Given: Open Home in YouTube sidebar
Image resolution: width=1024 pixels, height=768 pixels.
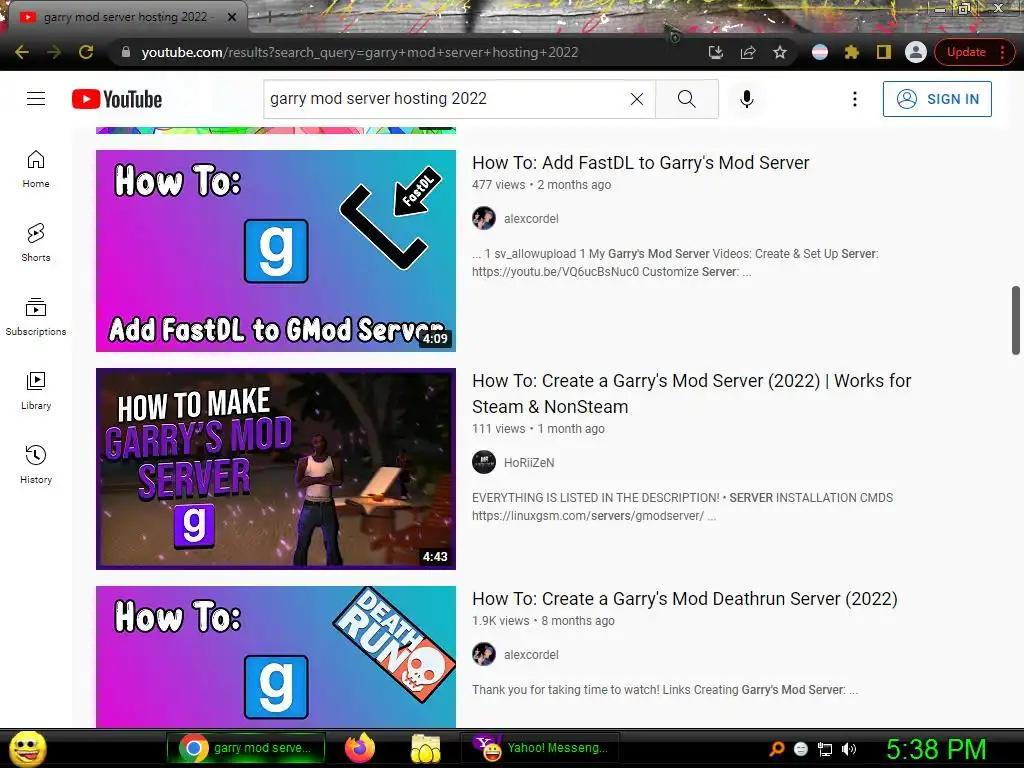Looking at the screenshot, I should [x=36, y=168].
